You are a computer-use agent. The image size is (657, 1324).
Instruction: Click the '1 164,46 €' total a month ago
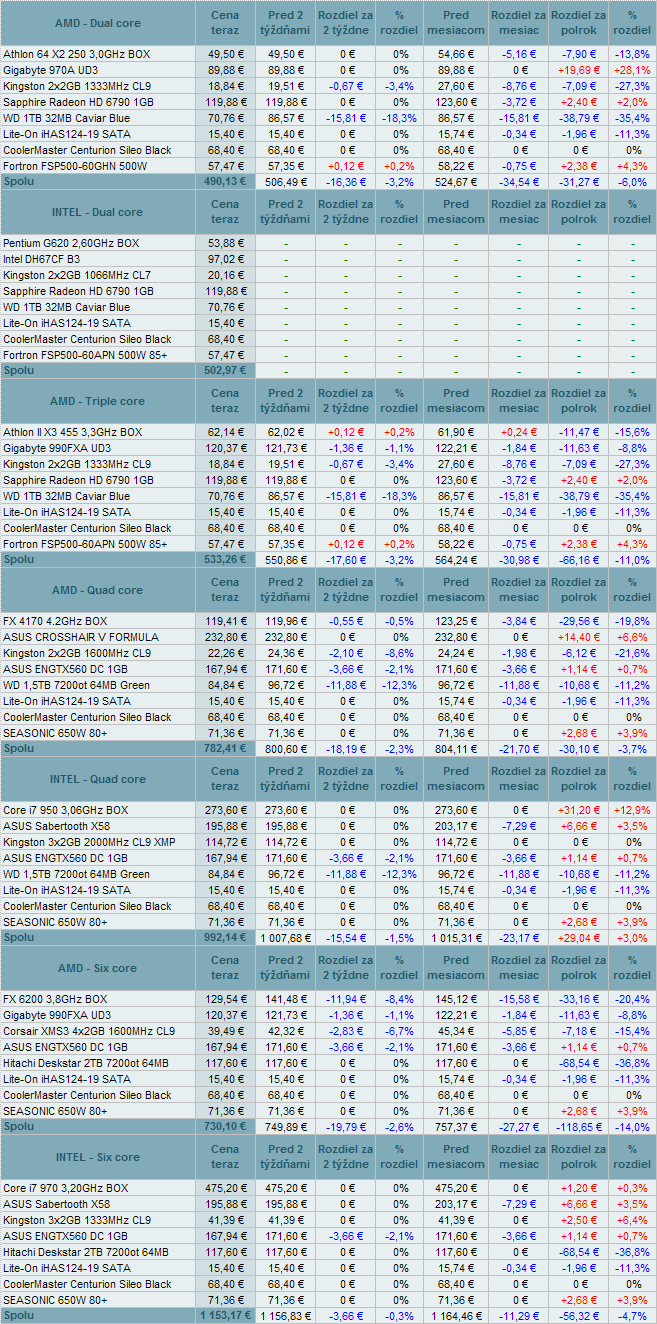point(456,1315)
